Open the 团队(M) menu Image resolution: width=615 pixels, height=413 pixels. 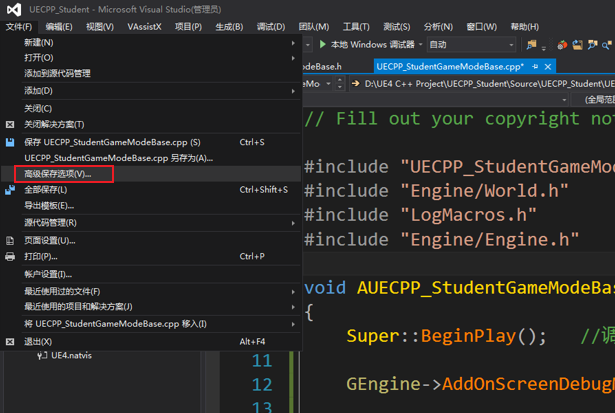[313, 27]
